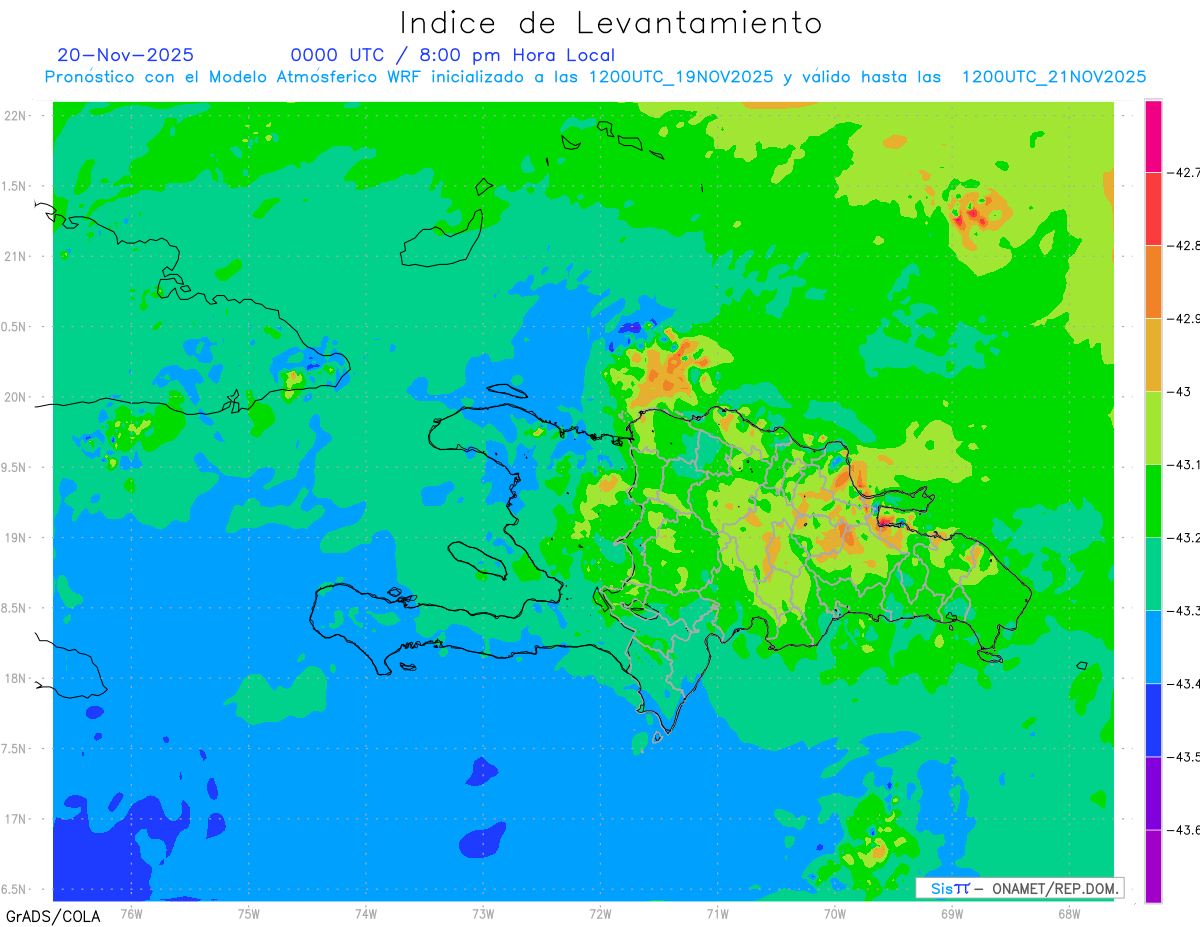The height and width of the screenshot is (927, 1200).
Task: Click the latitude label '1.5N'
Action: click(14, 186)
